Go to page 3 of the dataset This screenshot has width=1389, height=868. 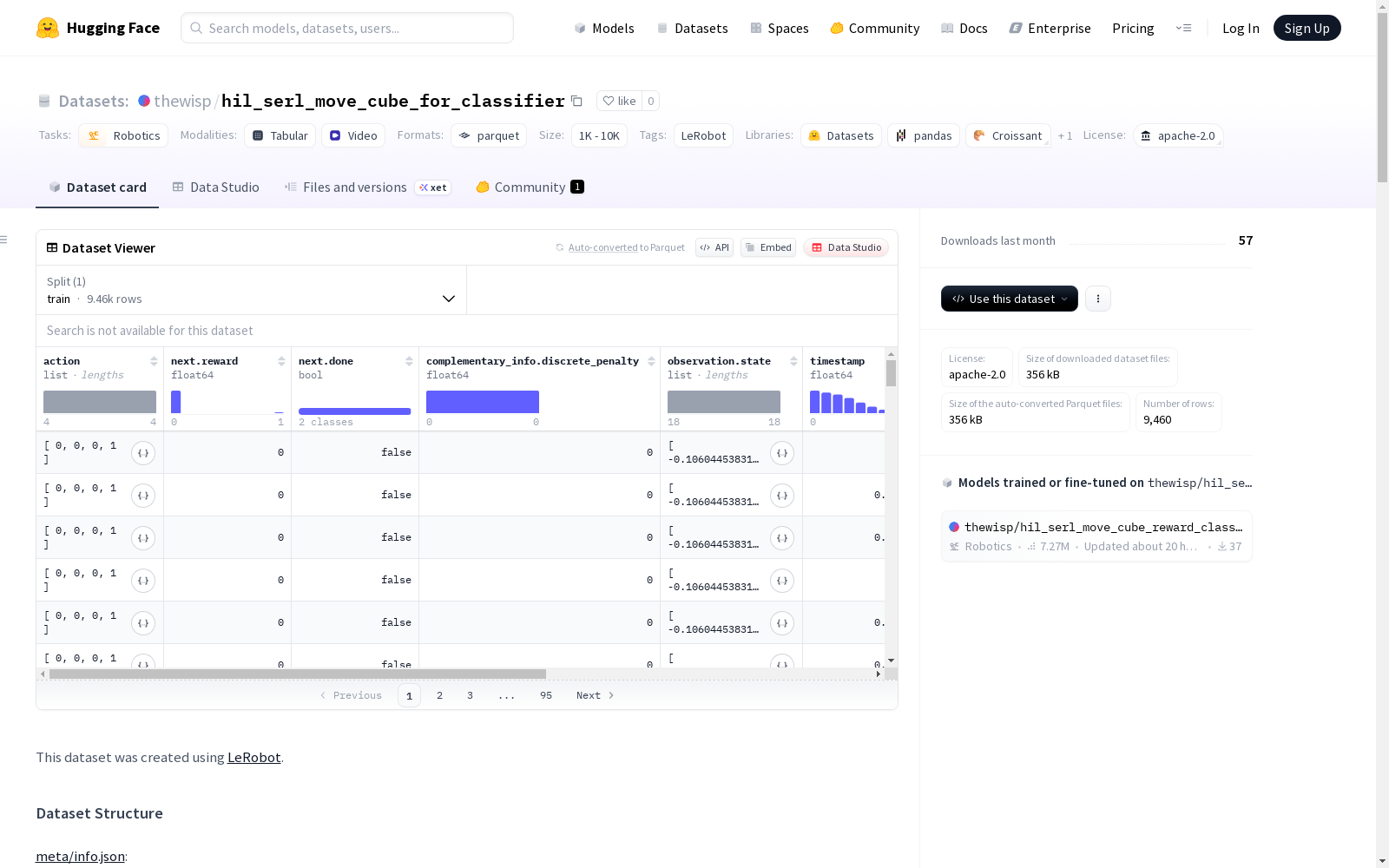click(471, 695)
